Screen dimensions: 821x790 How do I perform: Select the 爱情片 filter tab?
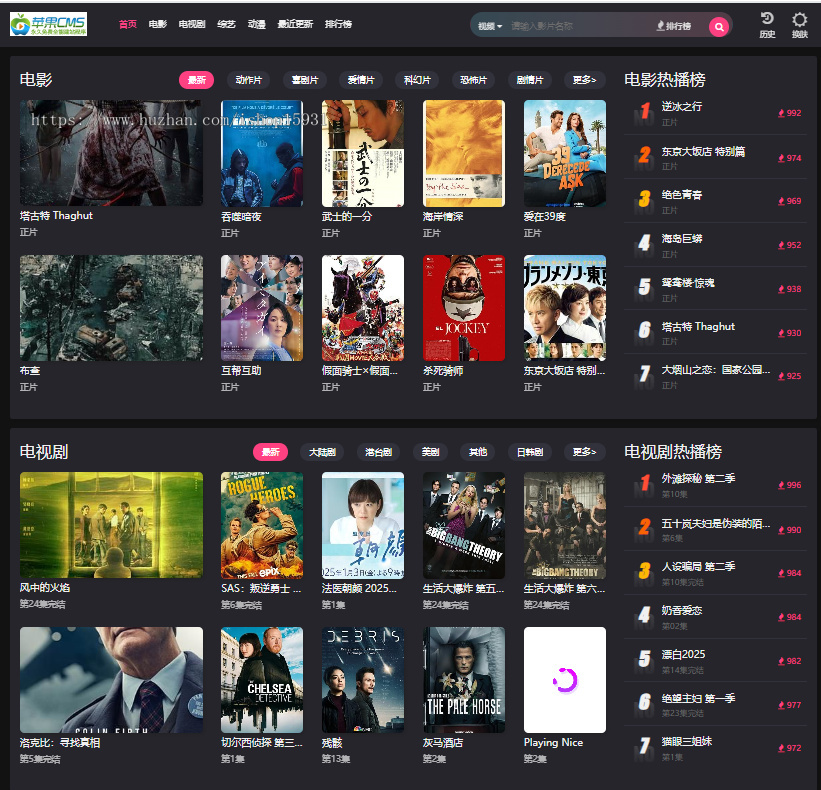pyautogui.click(x=361, y=80)
